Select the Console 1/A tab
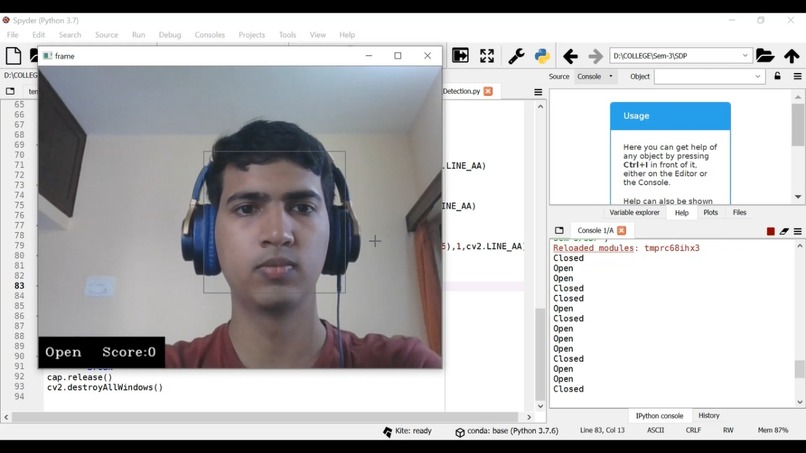The width and height of the screenshot is (806, 453). coord(595,230)
